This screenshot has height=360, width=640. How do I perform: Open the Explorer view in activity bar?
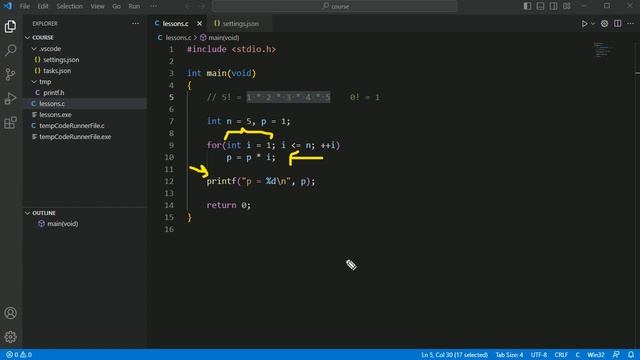tap(11, 27)
